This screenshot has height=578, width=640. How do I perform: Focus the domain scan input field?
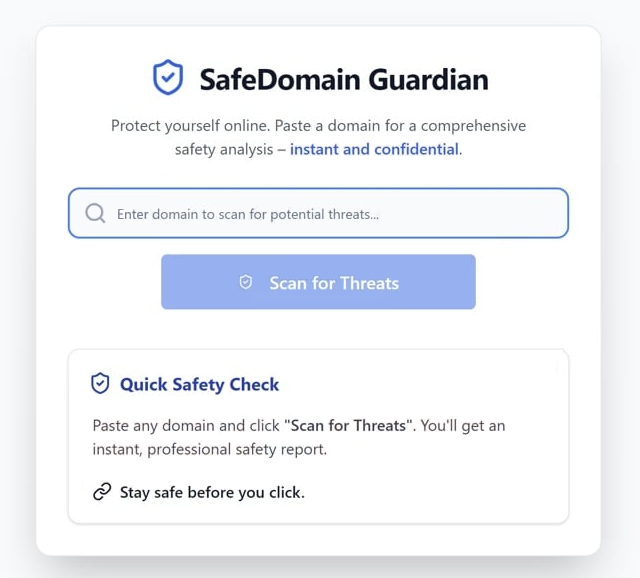pos(330,213)
